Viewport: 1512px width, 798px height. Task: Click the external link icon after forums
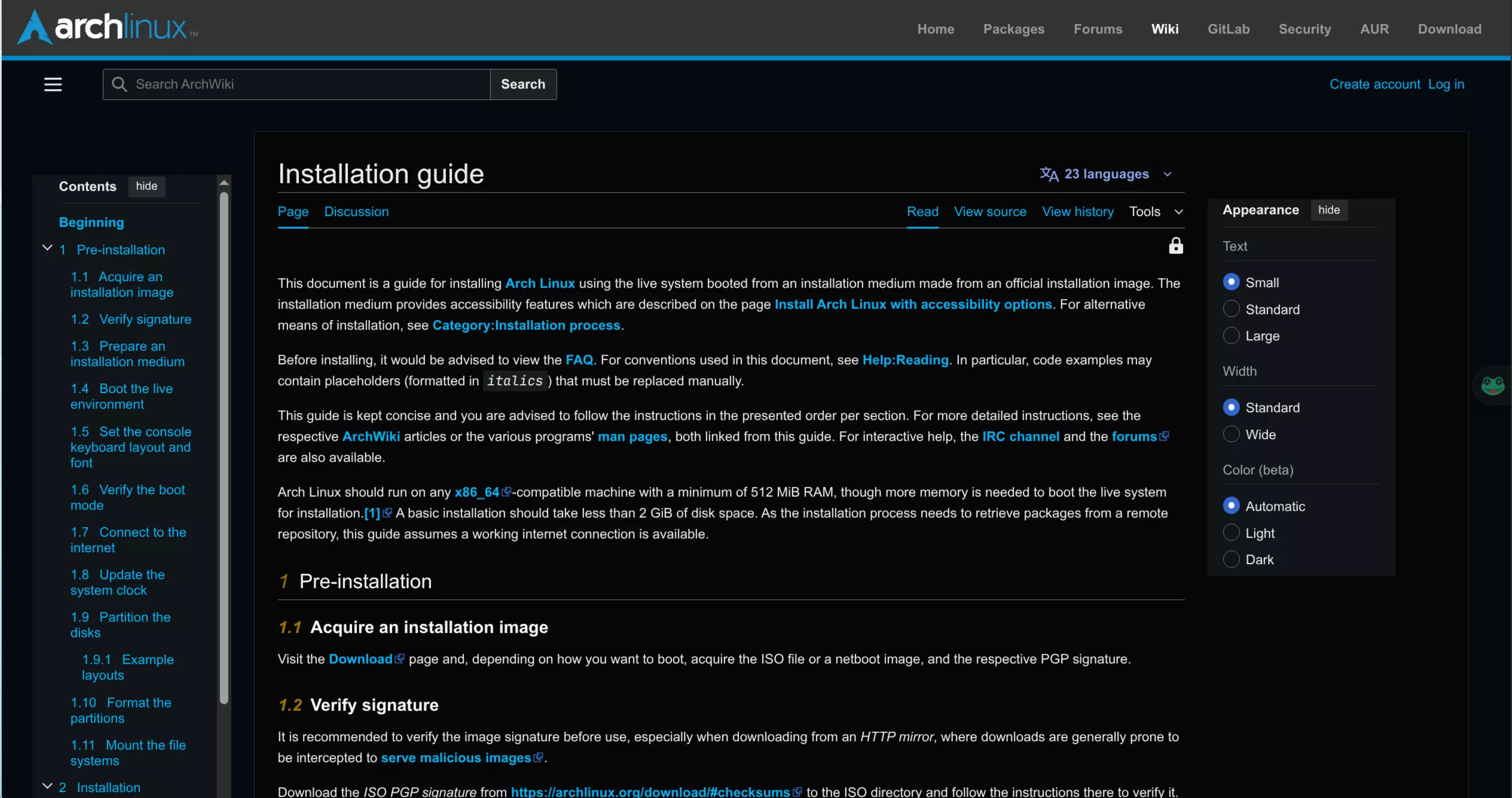[1164, 437]
